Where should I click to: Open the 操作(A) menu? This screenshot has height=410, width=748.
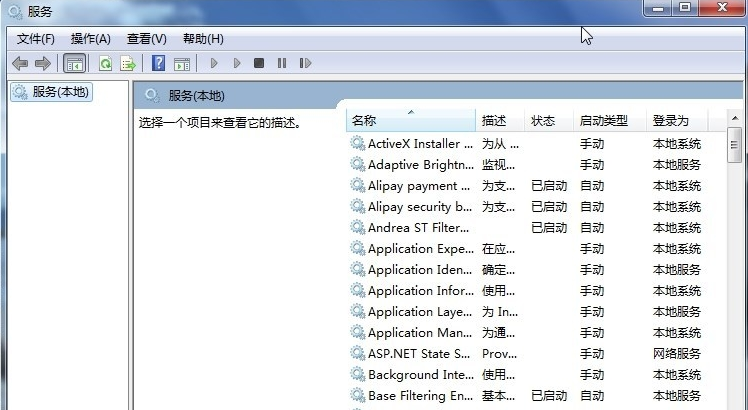[91, 39]
